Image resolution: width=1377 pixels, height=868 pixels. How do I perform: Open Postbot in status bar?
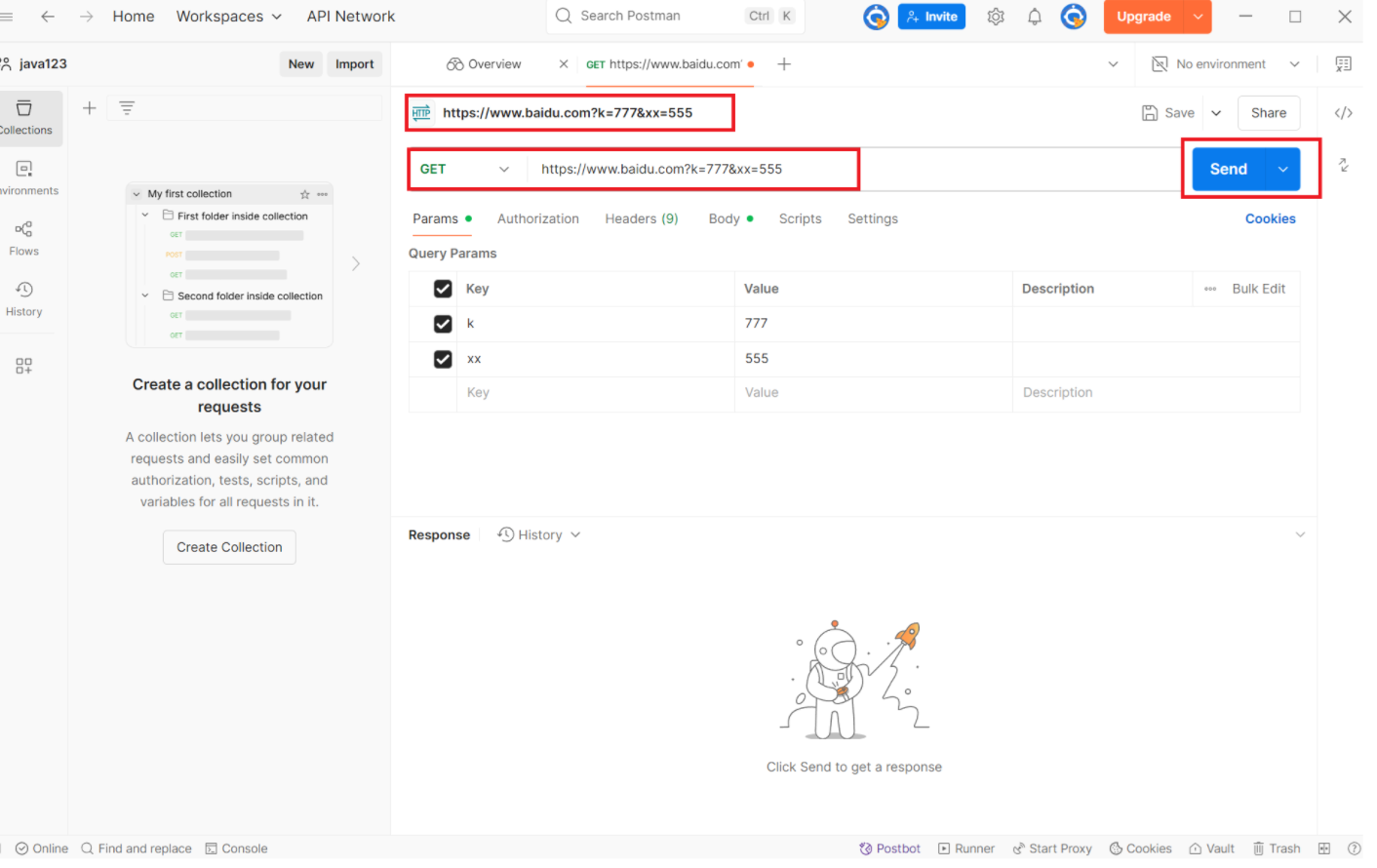[x=889, y=848]
